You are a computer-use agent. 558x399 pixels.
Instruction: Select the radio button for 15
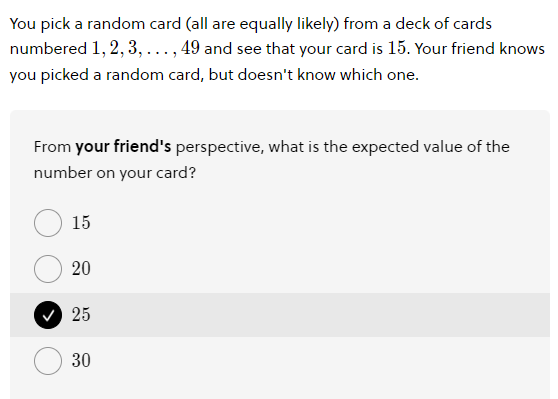[48, 223]
